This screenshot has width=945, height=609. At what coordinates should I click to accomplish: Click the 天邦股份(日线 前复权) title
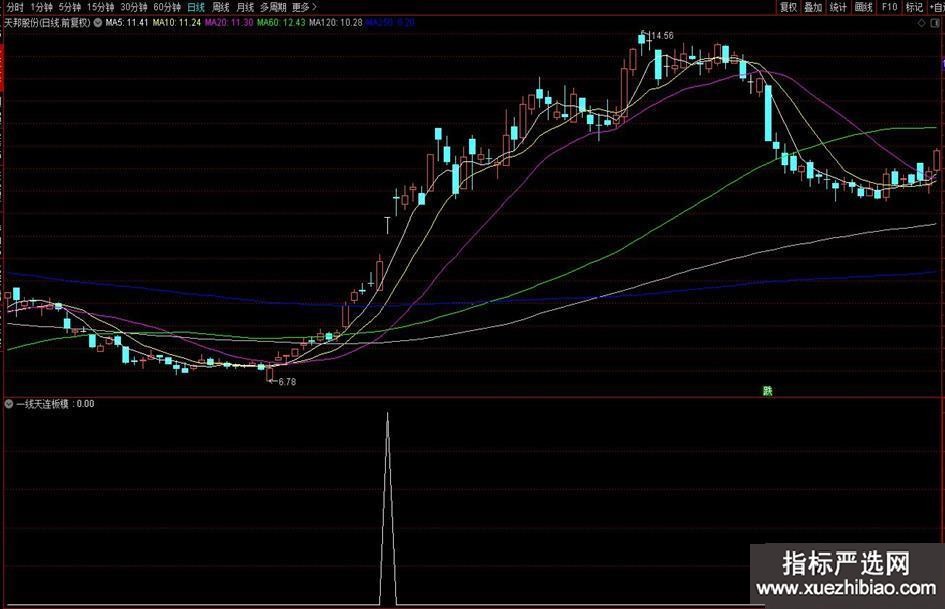click(47, 23)
